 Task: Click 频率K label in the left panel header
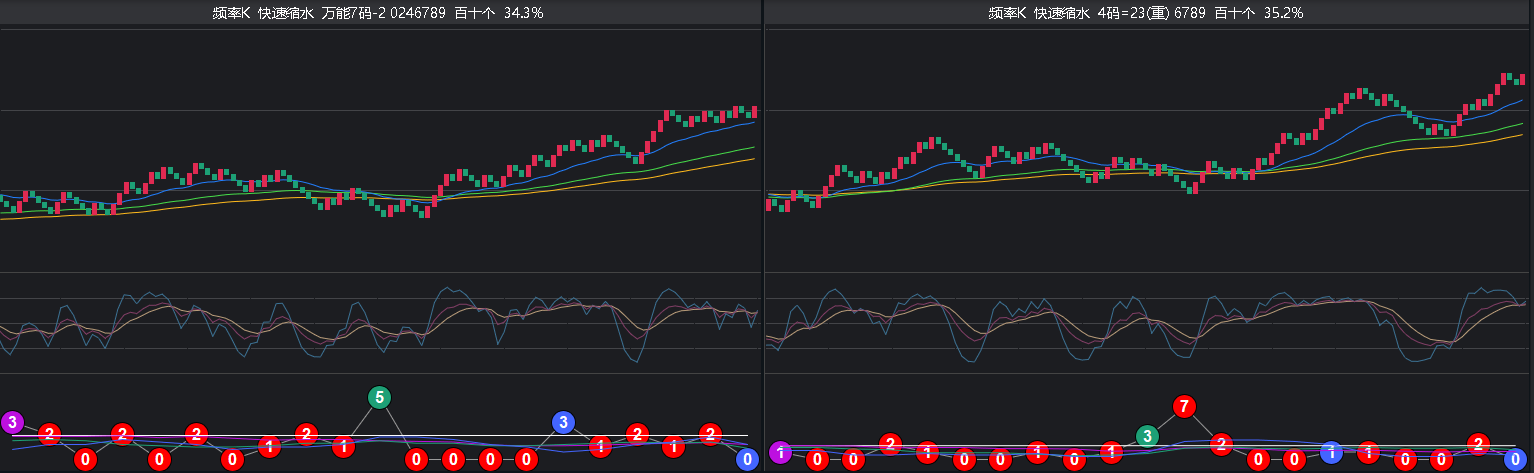[x=232, y=12]
